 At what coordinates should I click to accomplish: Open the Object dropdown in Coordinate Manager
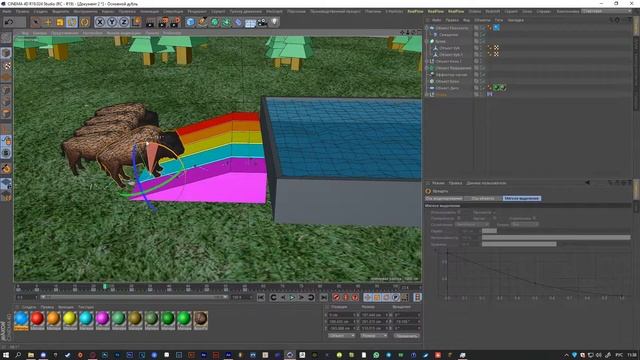[341, 336]
